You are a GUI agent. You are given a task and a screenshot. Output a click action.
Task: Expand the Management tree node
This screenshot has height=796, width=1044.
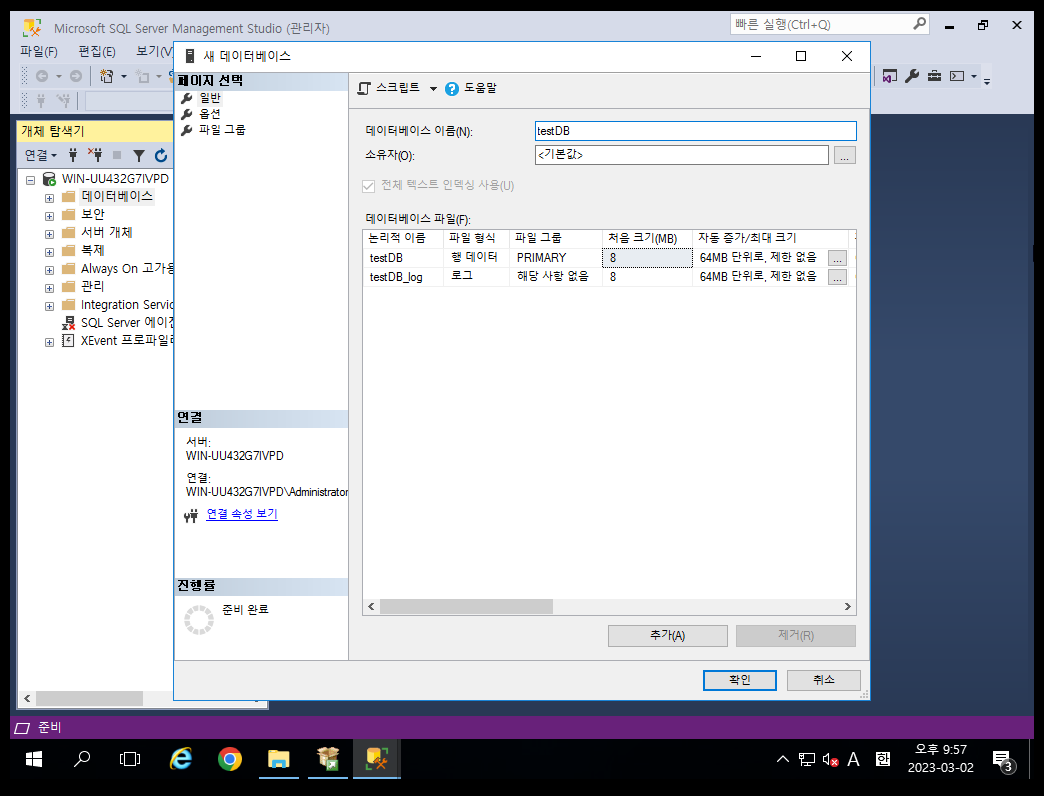[49, 288]
